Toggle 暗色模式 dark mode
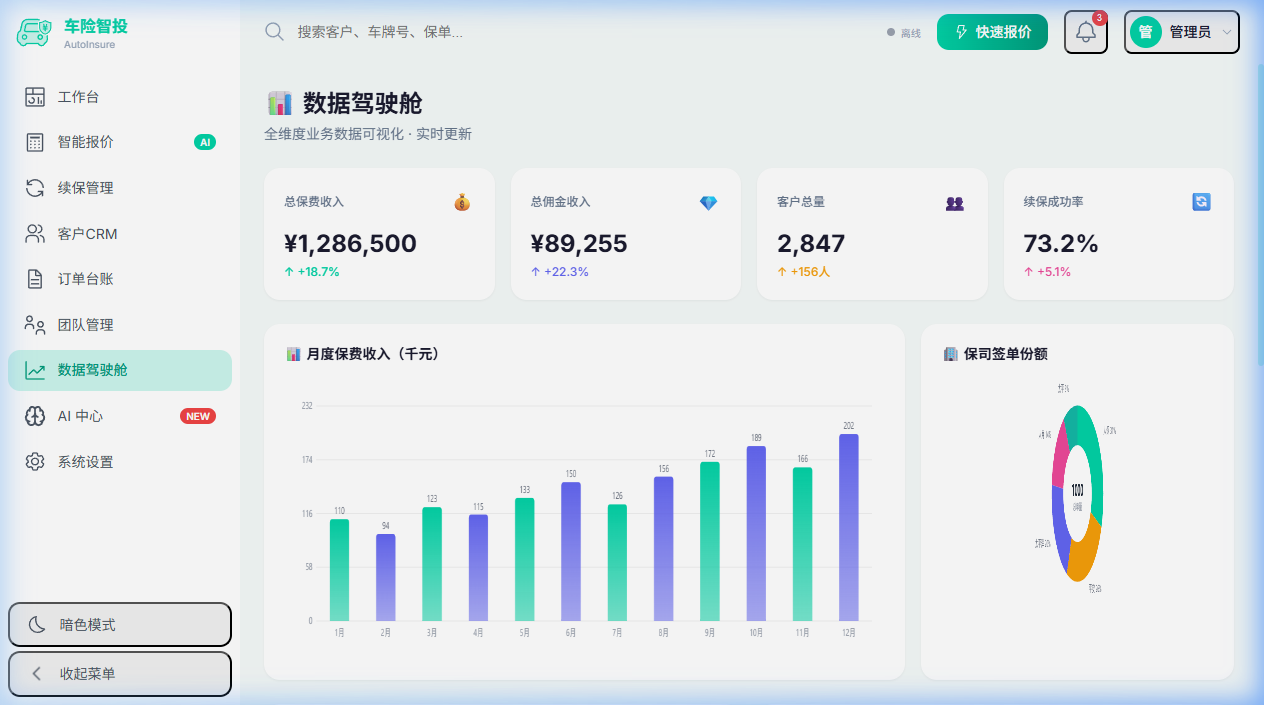 [x=119, y=624]
